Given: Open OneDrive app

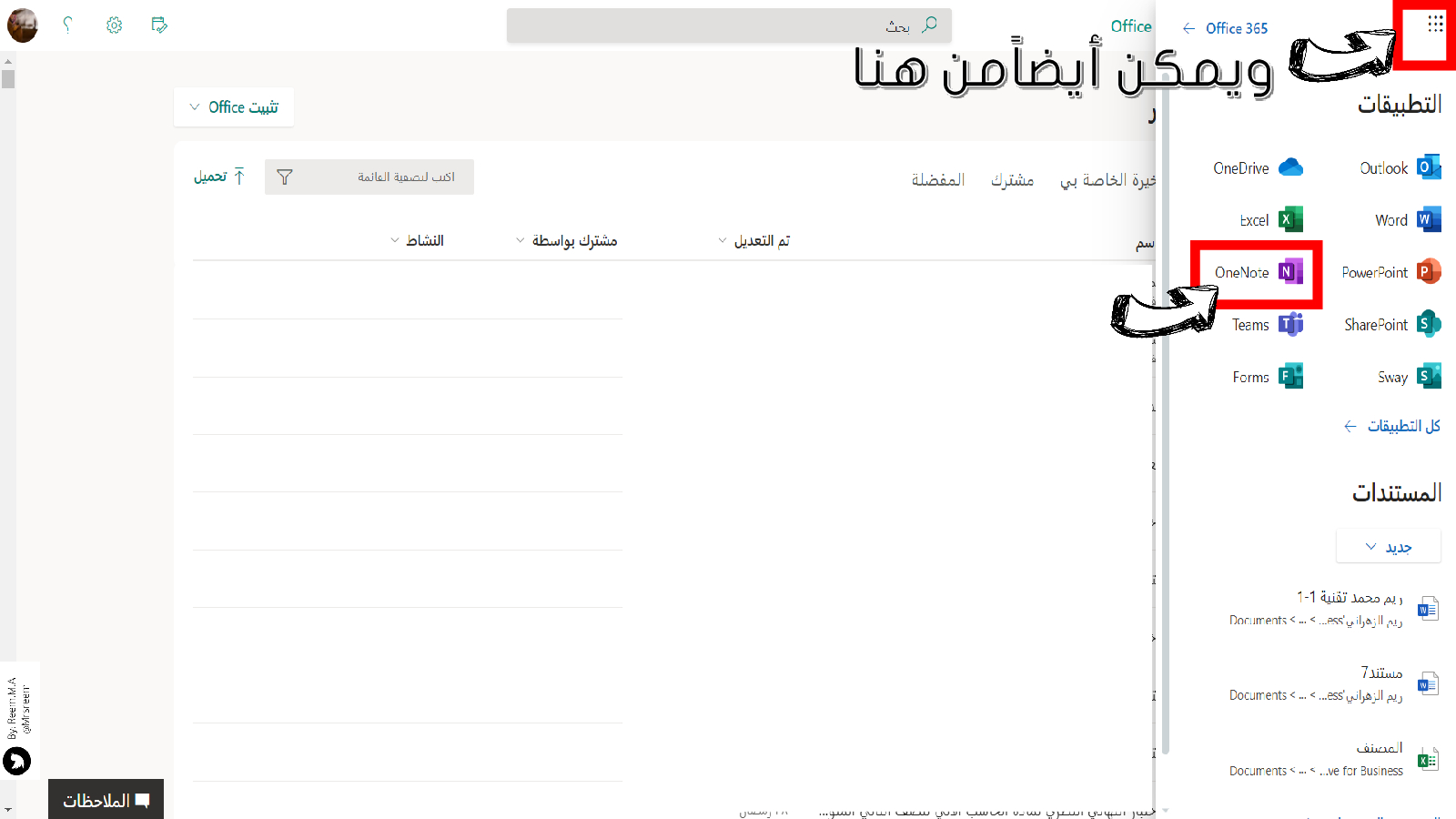Looking at the screenshot, I should click(x=1257, y=167).
